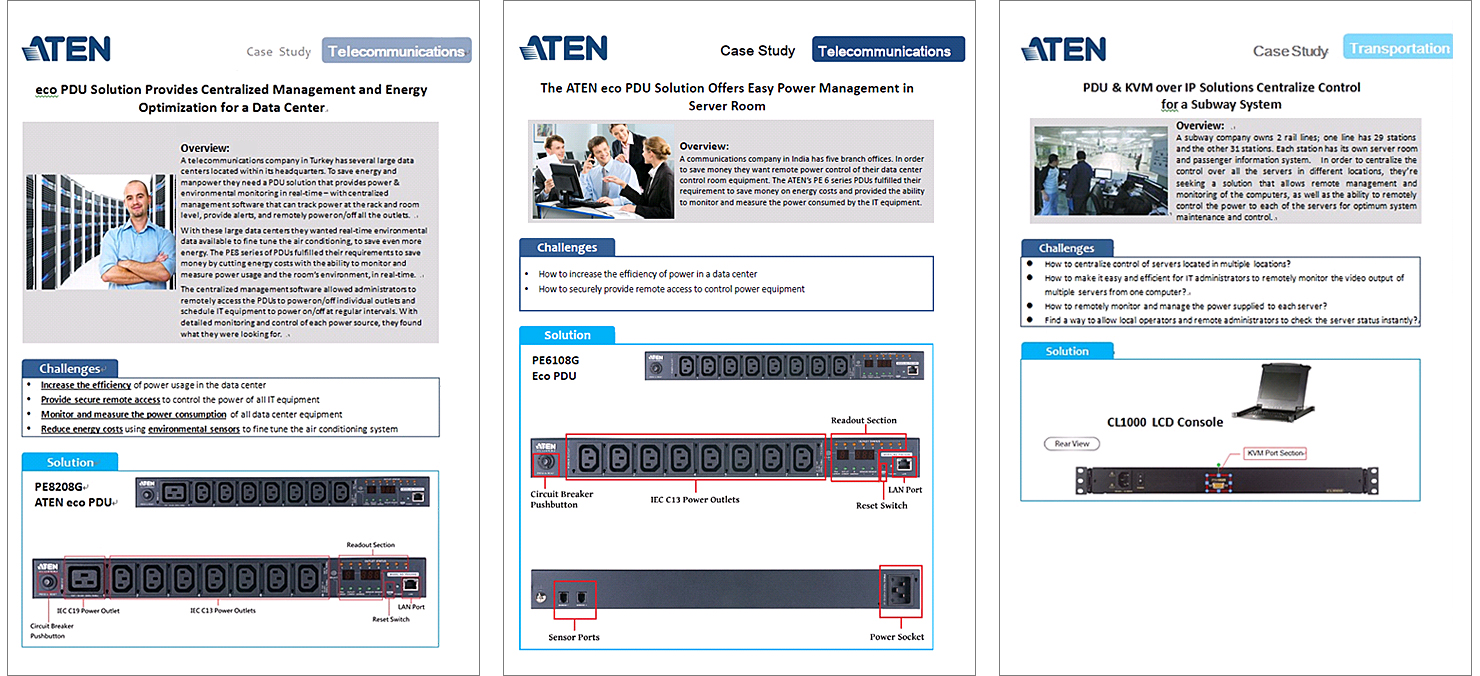This screenshot has height=676, width=1480.
Task: Click the sensor ports on the PE6108G rear panel
Action: [575, 599]
